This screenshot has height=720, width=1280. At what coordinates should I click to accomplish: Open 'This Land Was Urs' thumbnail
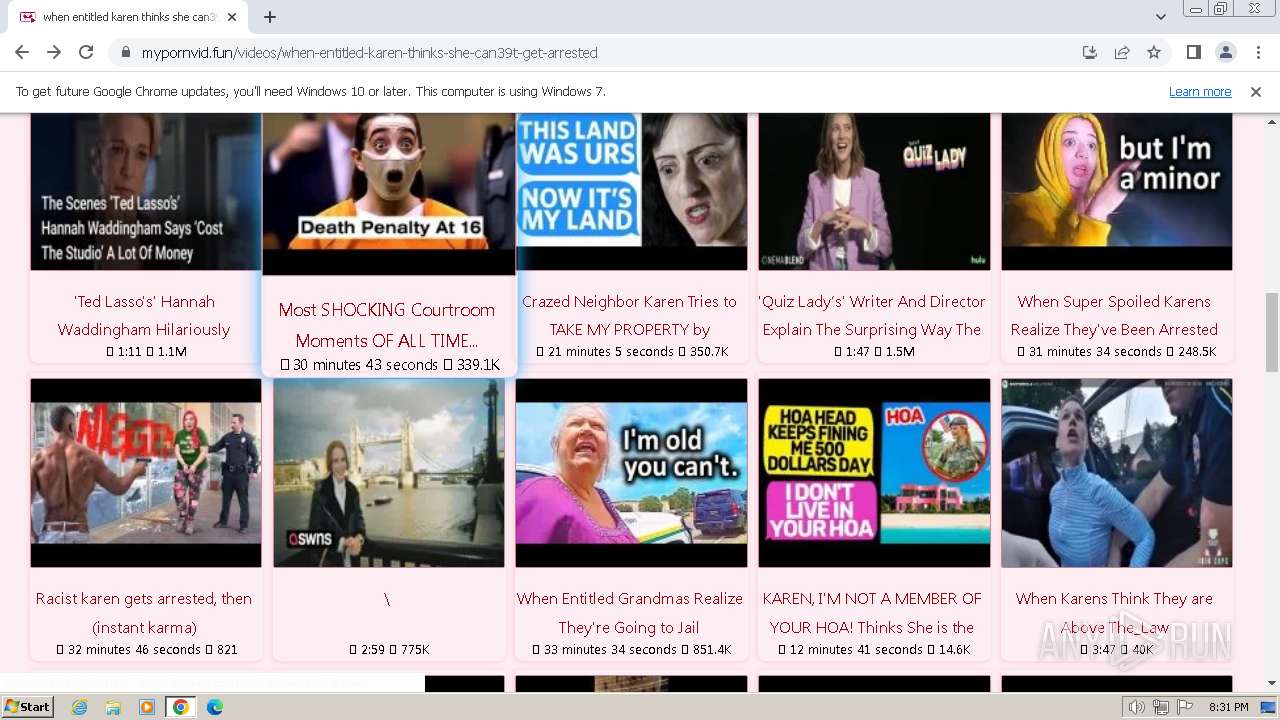(x=631, y=191)
